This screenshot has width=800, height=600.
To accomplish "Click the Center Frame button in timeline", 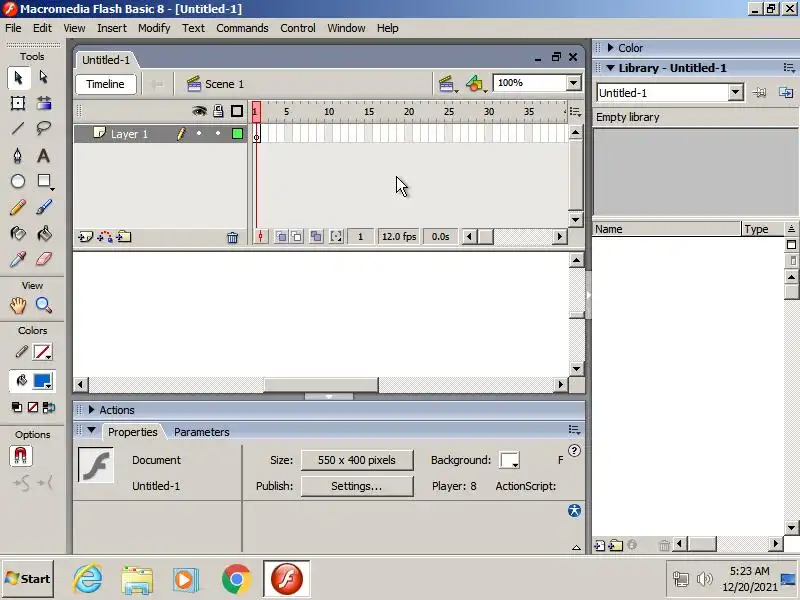I will point(260,237).
